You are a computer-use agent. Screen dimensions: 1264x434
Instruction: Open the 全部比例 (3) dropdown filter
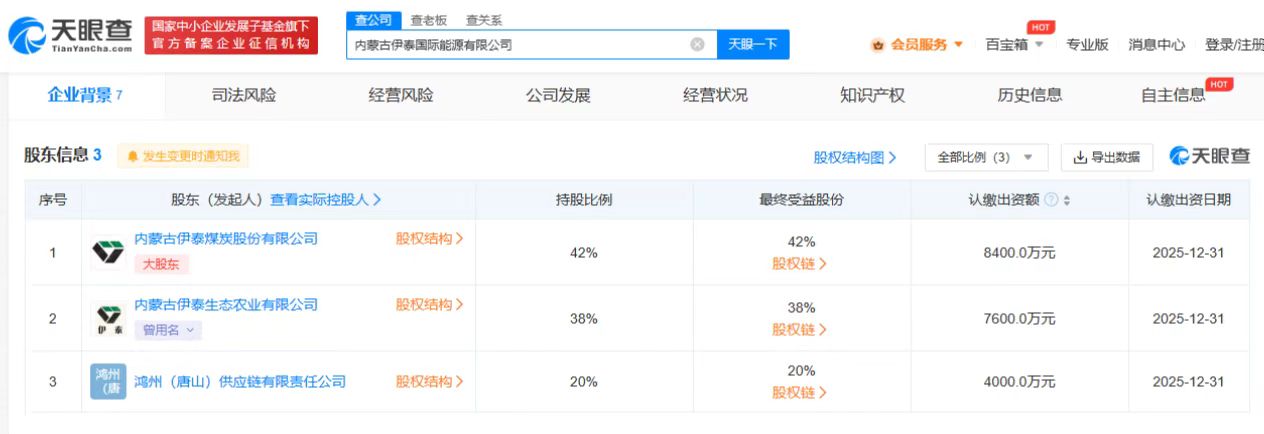986,157
